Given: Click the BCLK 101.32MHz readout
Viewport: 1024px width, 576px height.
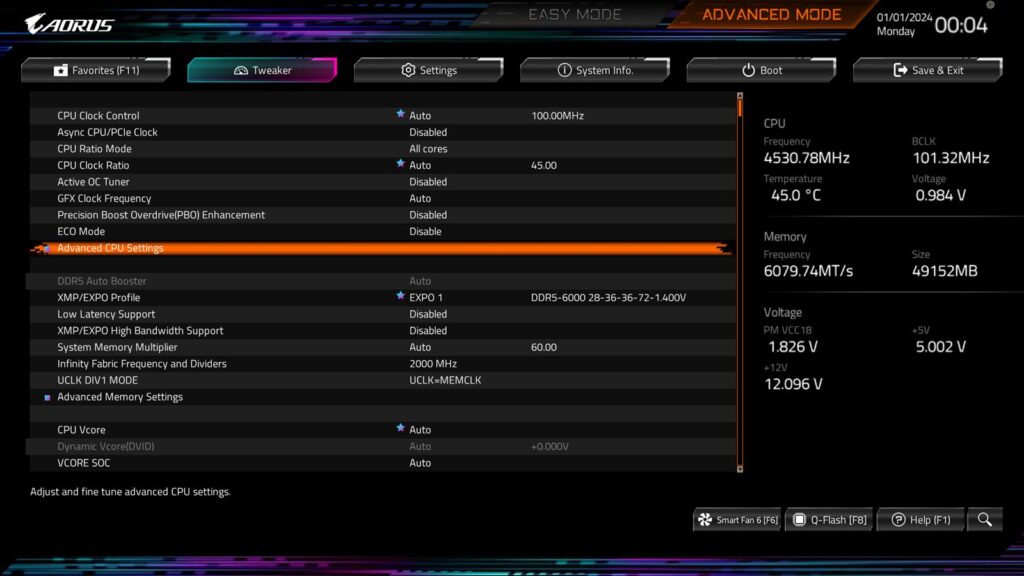Looking at the screenshot, I should coord(951,158).
